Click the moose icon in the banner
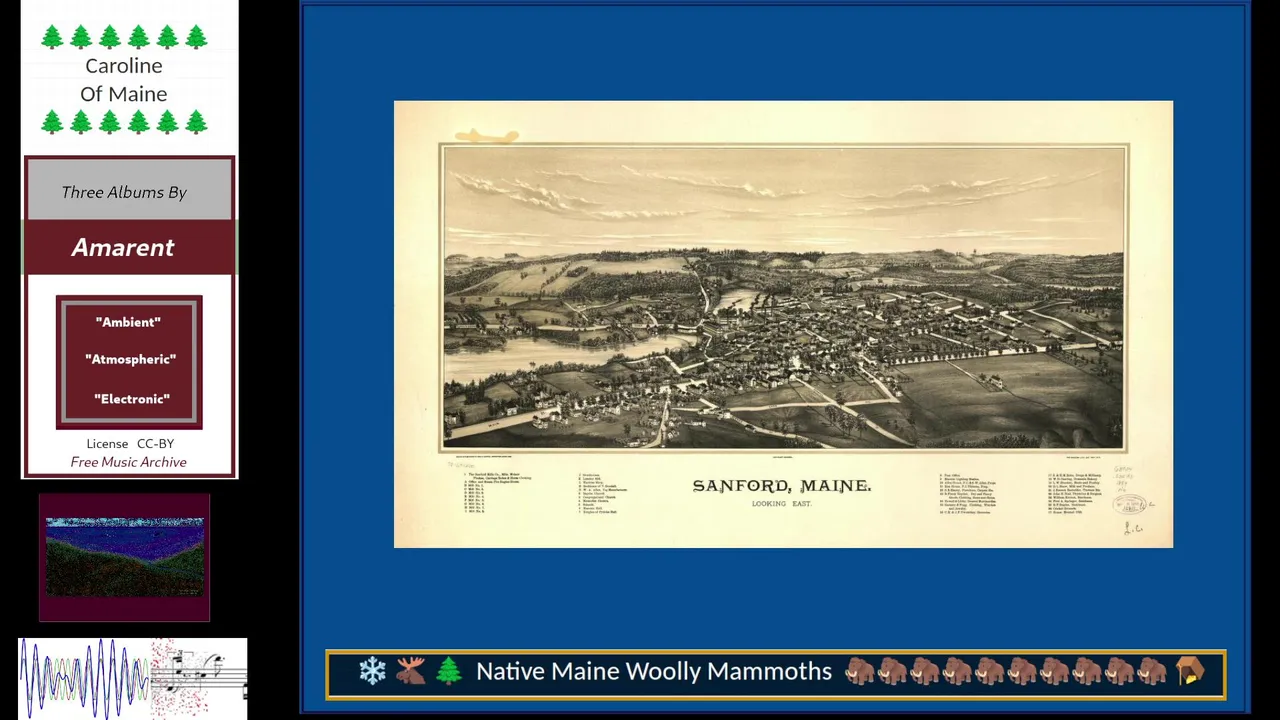Viewport: 1280px width, 720px height. (410, 671)
